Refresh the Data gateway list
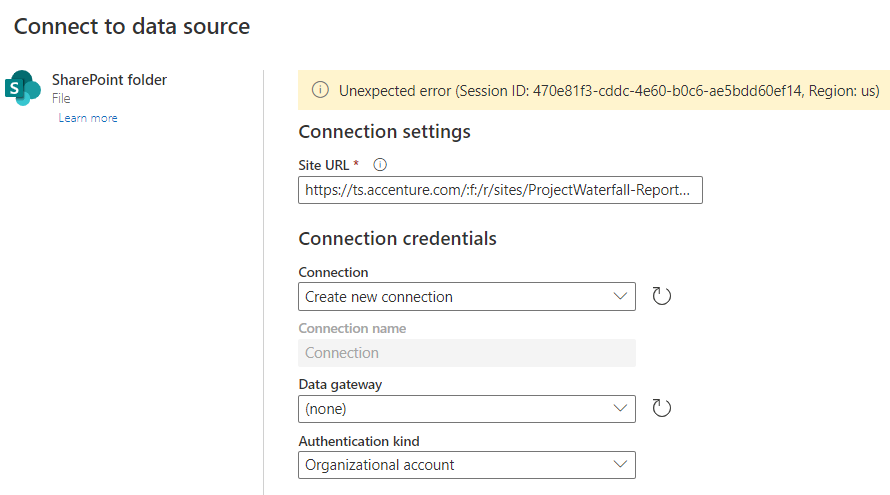 661,408
